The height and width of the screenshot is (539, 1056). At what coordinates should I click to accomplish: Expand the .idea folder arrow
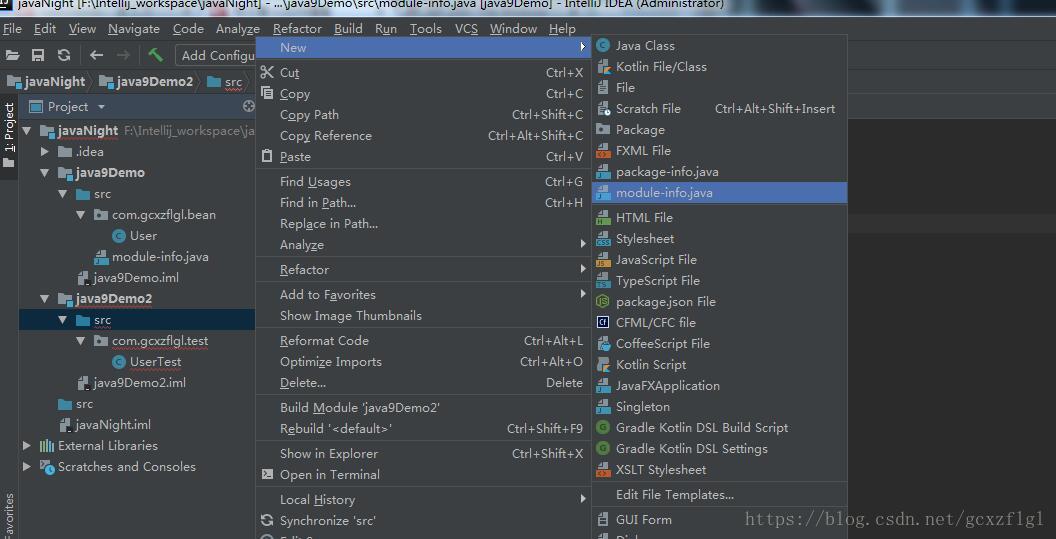(x=45, y=152)
